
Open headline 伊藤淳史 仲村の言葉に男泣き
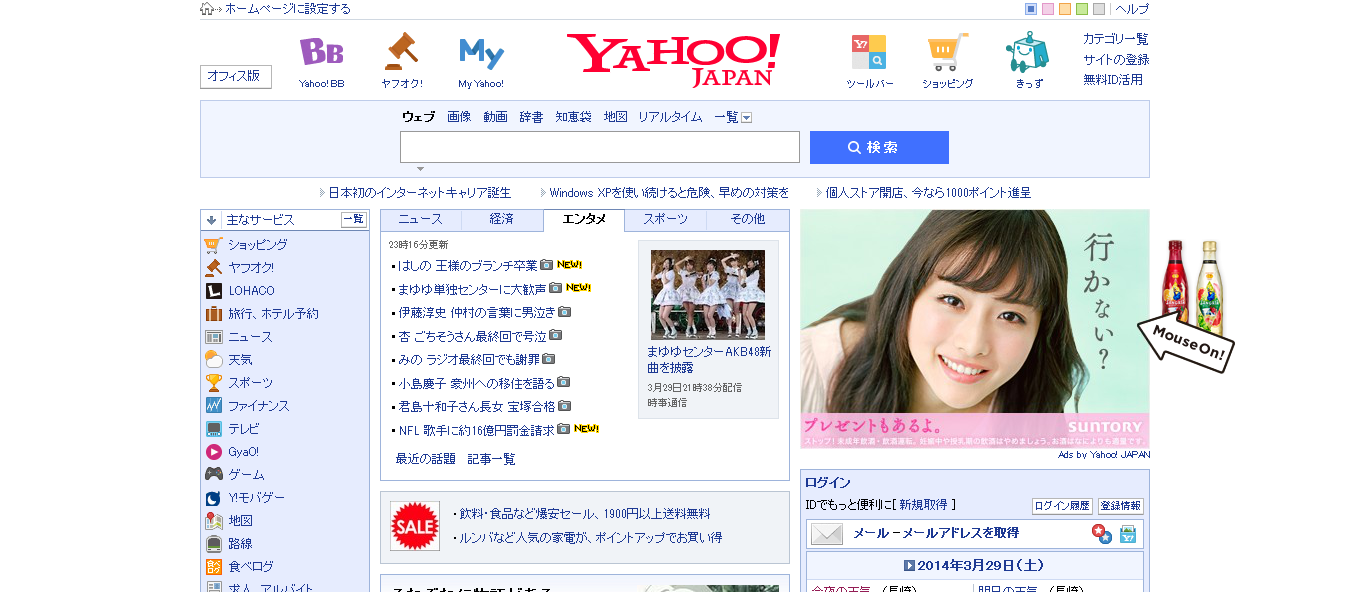477,312
